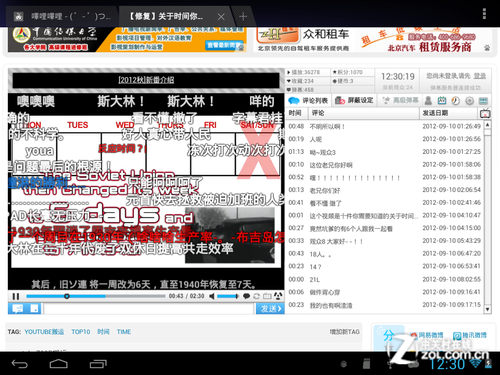The width and height of the screenshot is (500, 375).
Task: Open the 高级弹幕 advanced danmaku tab
Action: click(x=400, y=100)
